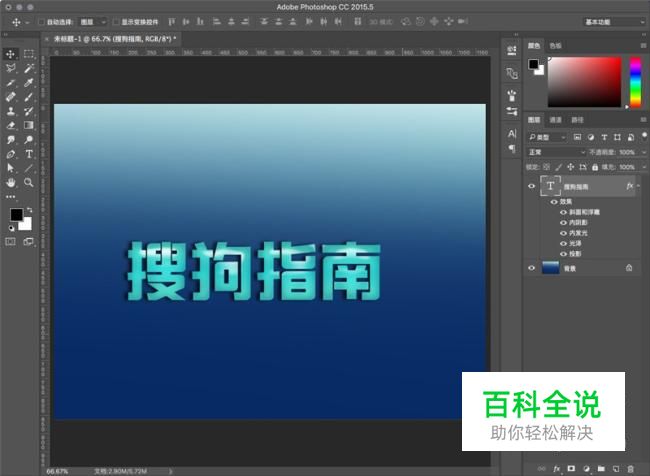Hide the 投影 drop shadow effect

[563, 254]
